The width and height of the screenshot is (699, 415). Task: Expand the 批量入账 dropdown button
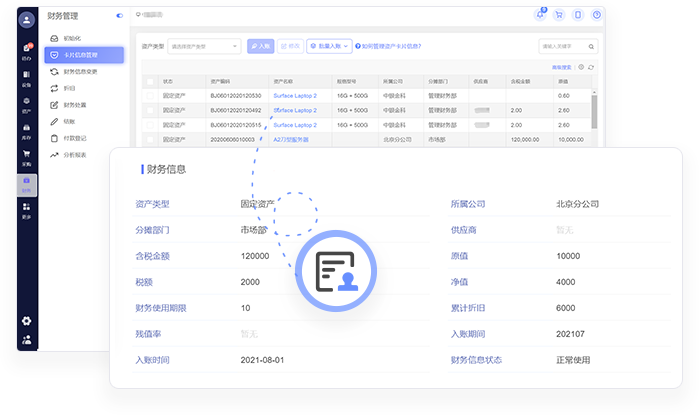click(329, 46)
